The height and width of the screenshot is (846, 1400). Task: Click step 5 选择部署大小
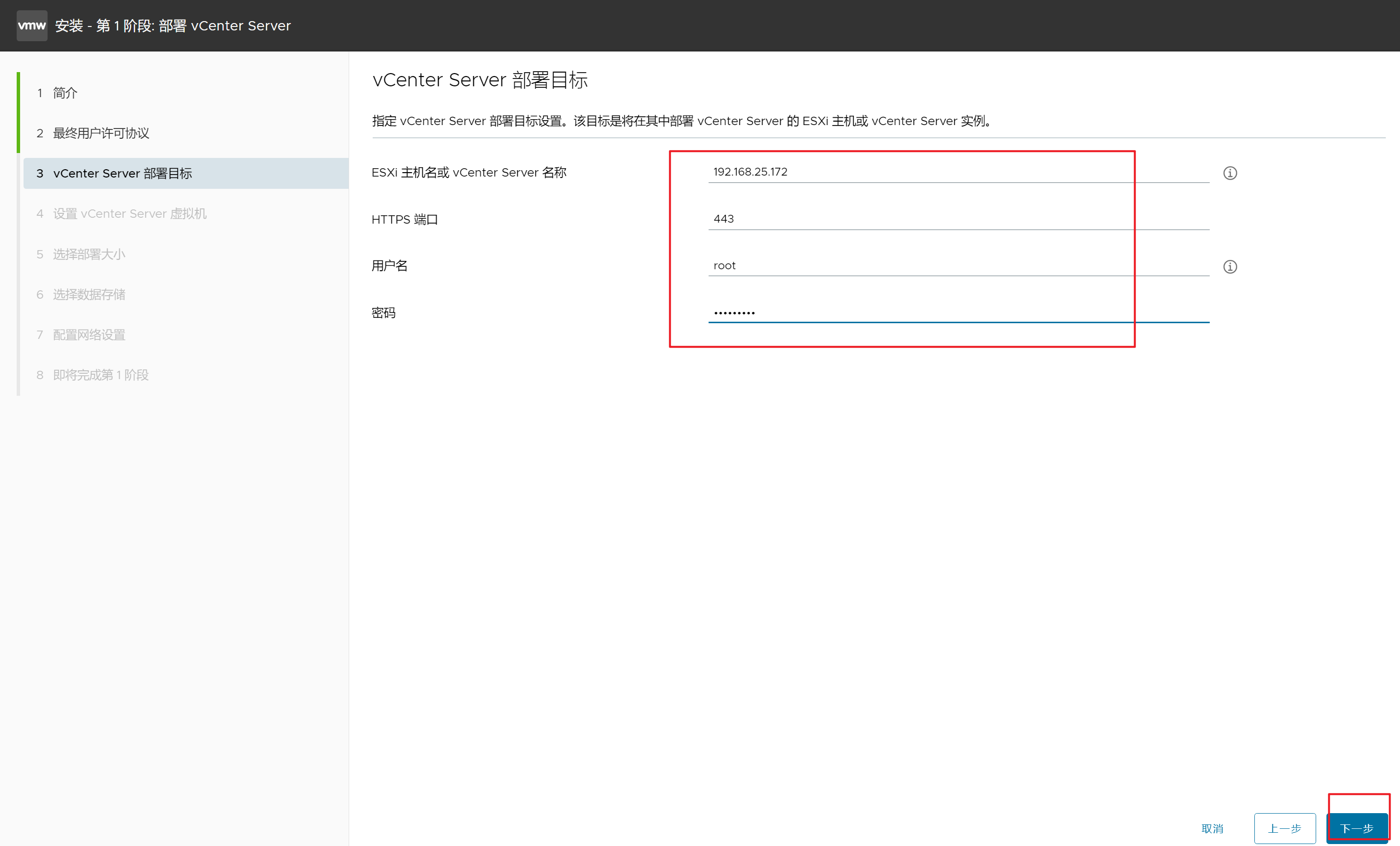(89, 254)
